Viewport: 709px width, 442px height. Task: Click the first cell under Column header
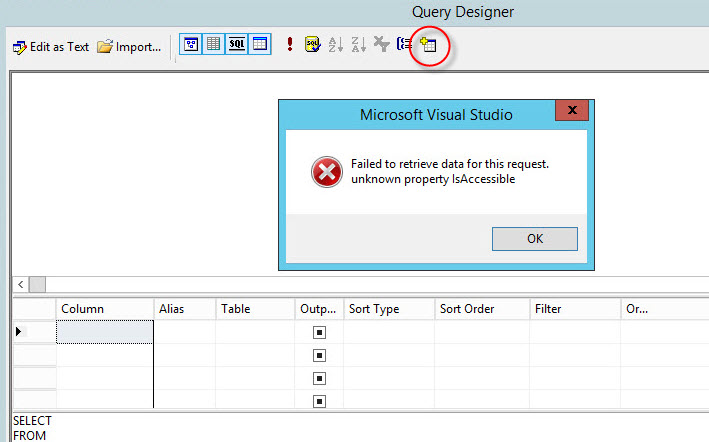pyautogui.click(x=105, y=332)
